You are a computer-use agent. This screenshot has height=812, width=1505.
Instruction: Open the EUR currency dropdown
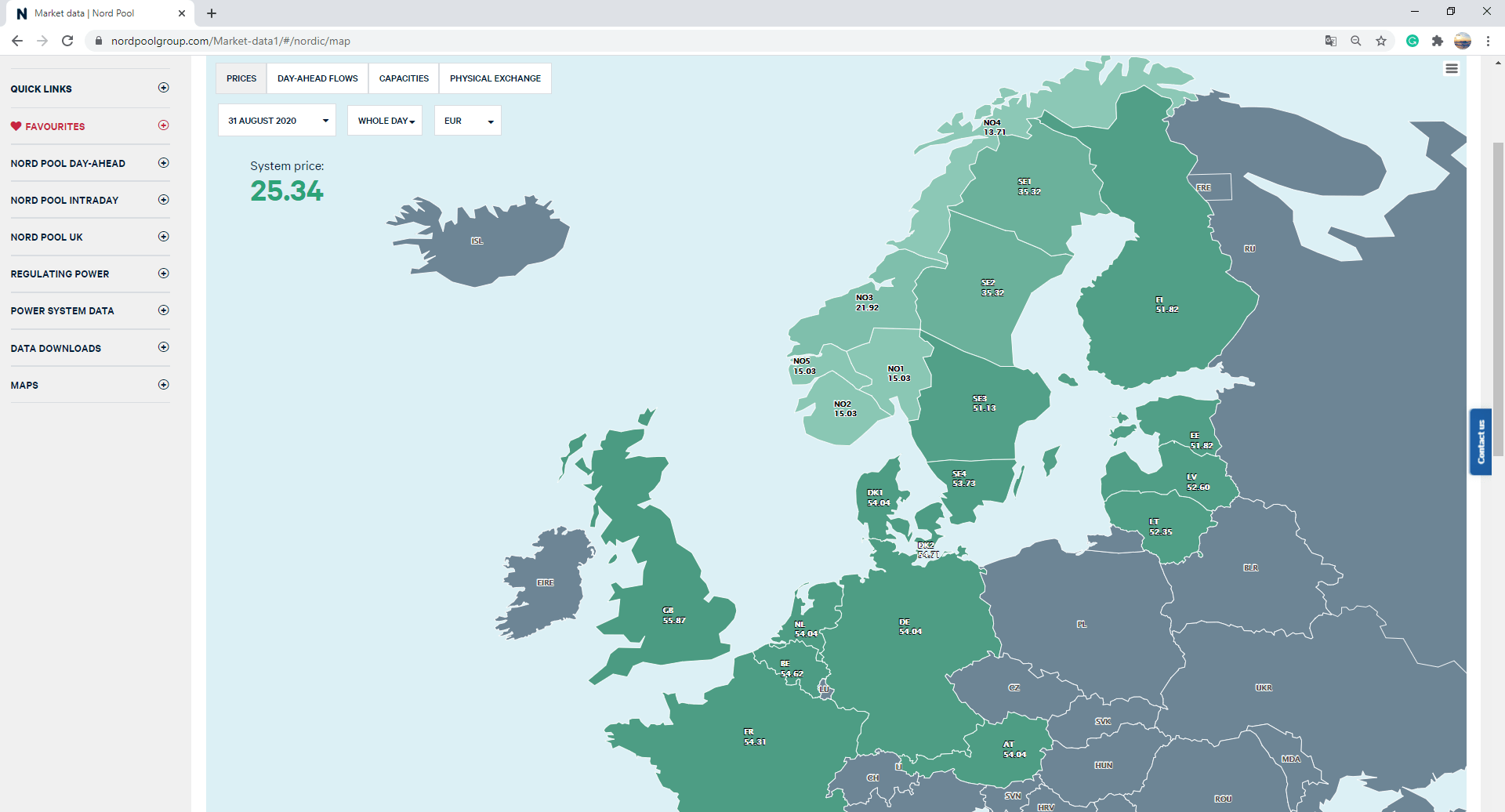pyautogui.click(x=468, y=121)
